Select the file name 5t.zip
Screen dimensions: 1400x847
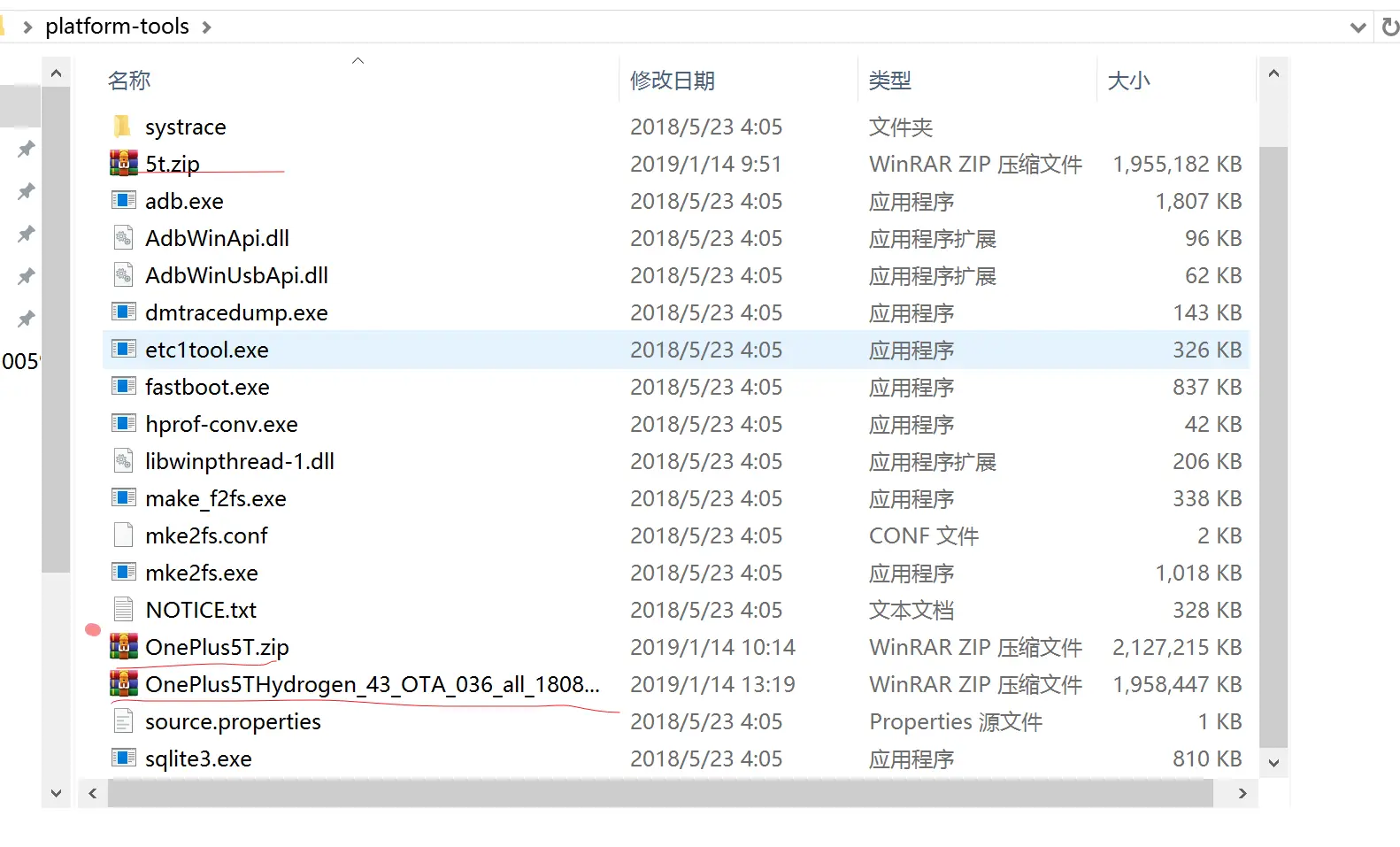[173, 164]
